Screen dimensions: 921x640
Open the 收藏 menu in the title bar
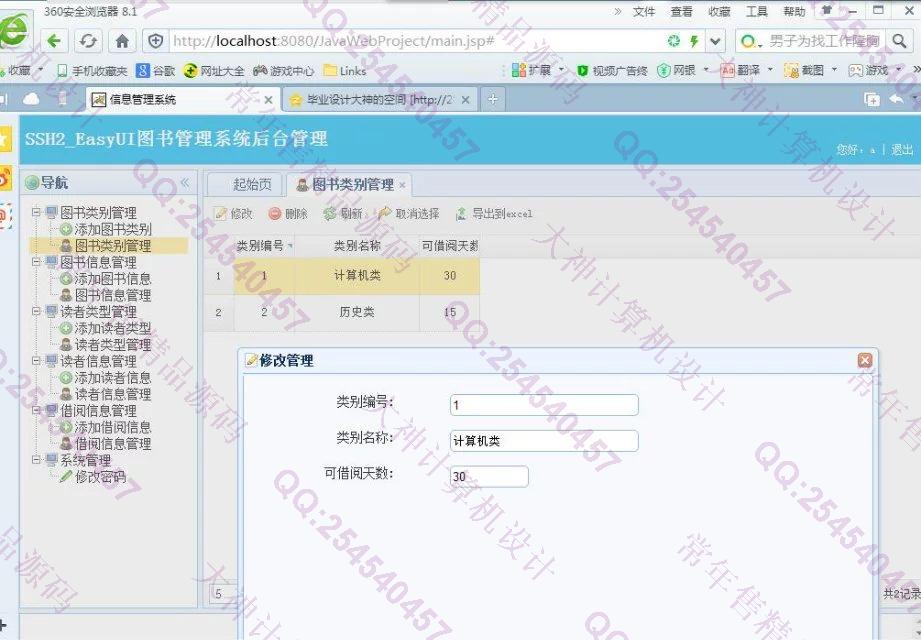point(719,12)
